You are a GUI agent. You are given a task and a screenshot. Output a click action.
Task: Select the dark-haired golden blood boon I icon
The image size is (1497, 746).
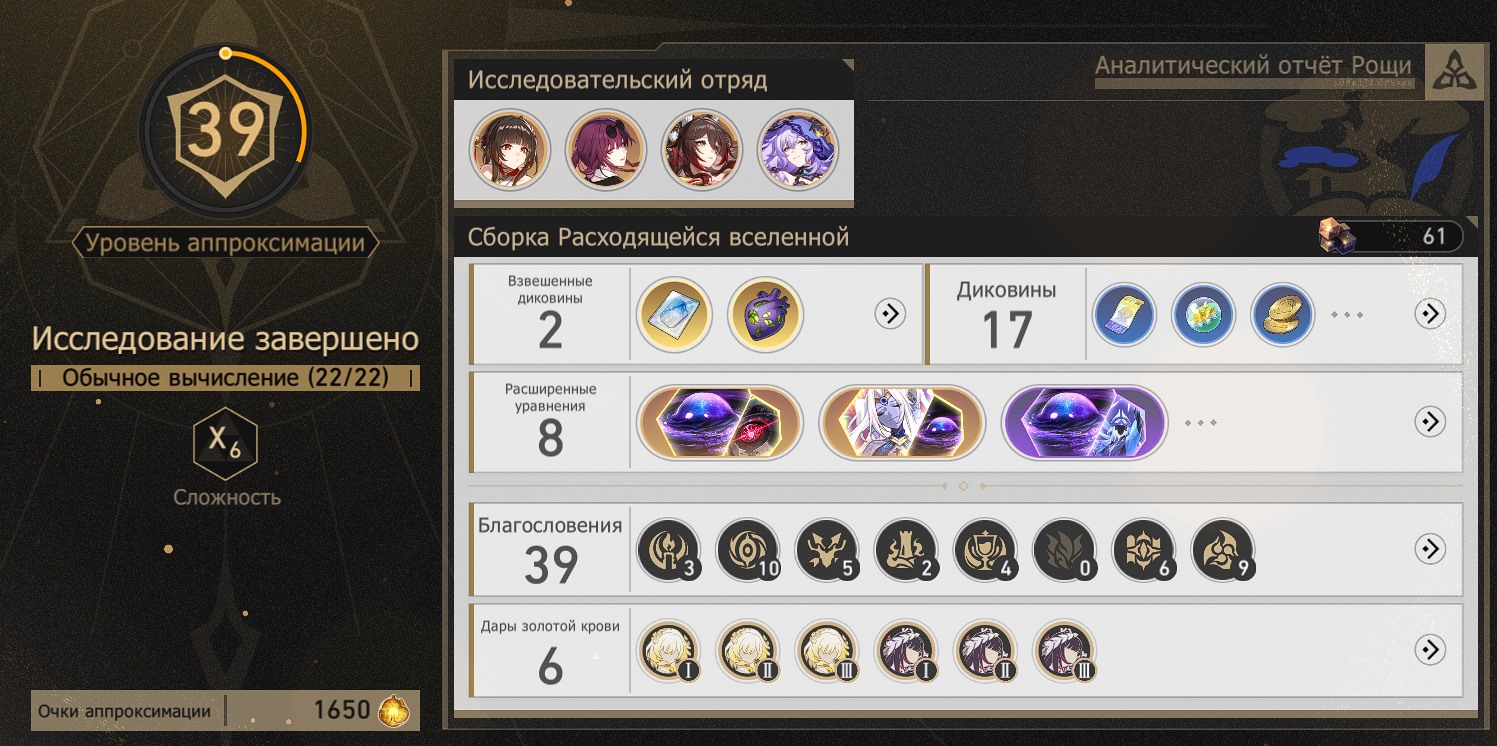coord(906,650)
